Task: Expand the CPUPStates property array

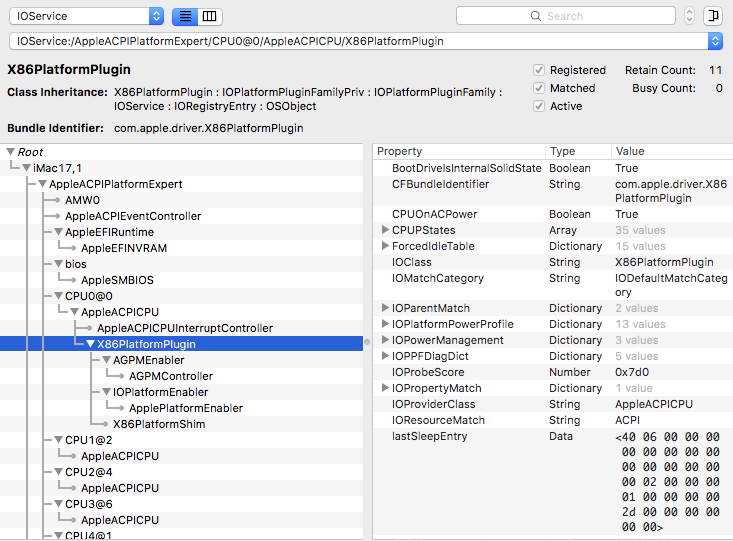Action: pos(386,230)
